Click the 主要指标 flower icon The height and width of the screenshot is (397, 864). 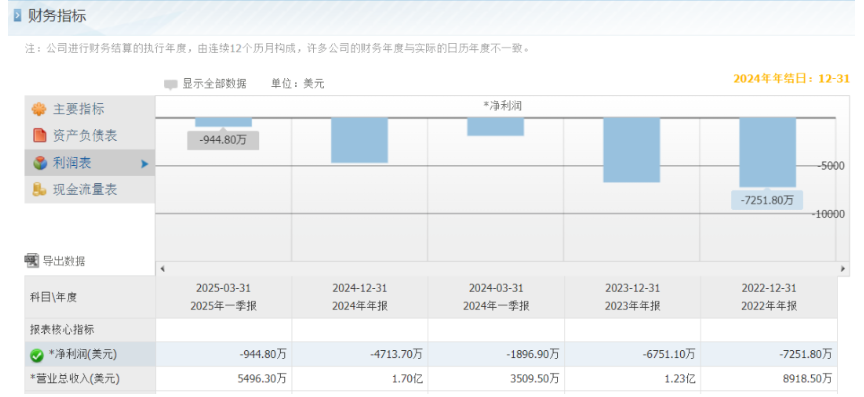coord(39,109)
